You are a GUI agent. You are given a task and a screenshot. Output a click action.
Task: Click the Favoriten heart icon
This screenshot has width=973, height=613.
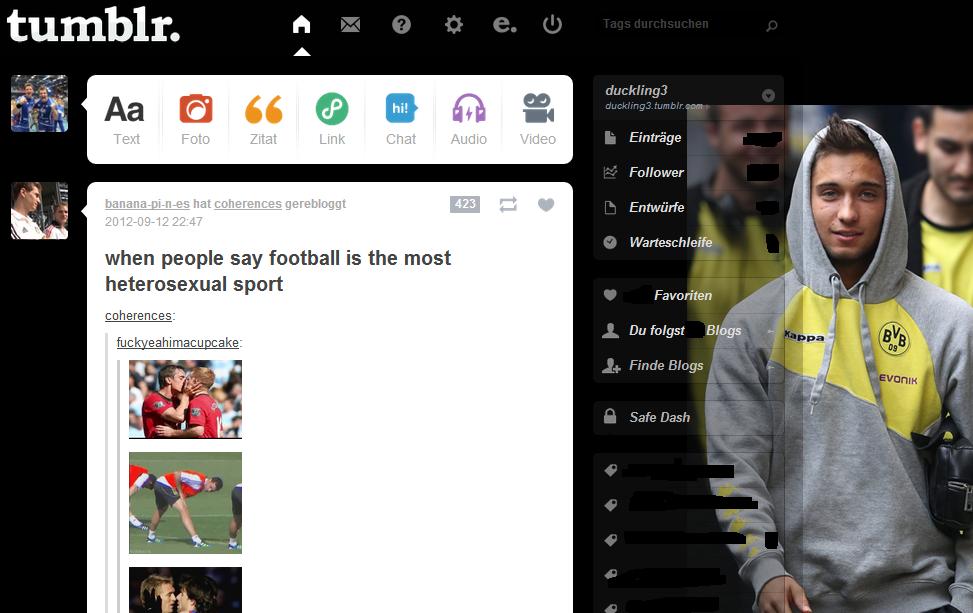(x=610, y=295)
